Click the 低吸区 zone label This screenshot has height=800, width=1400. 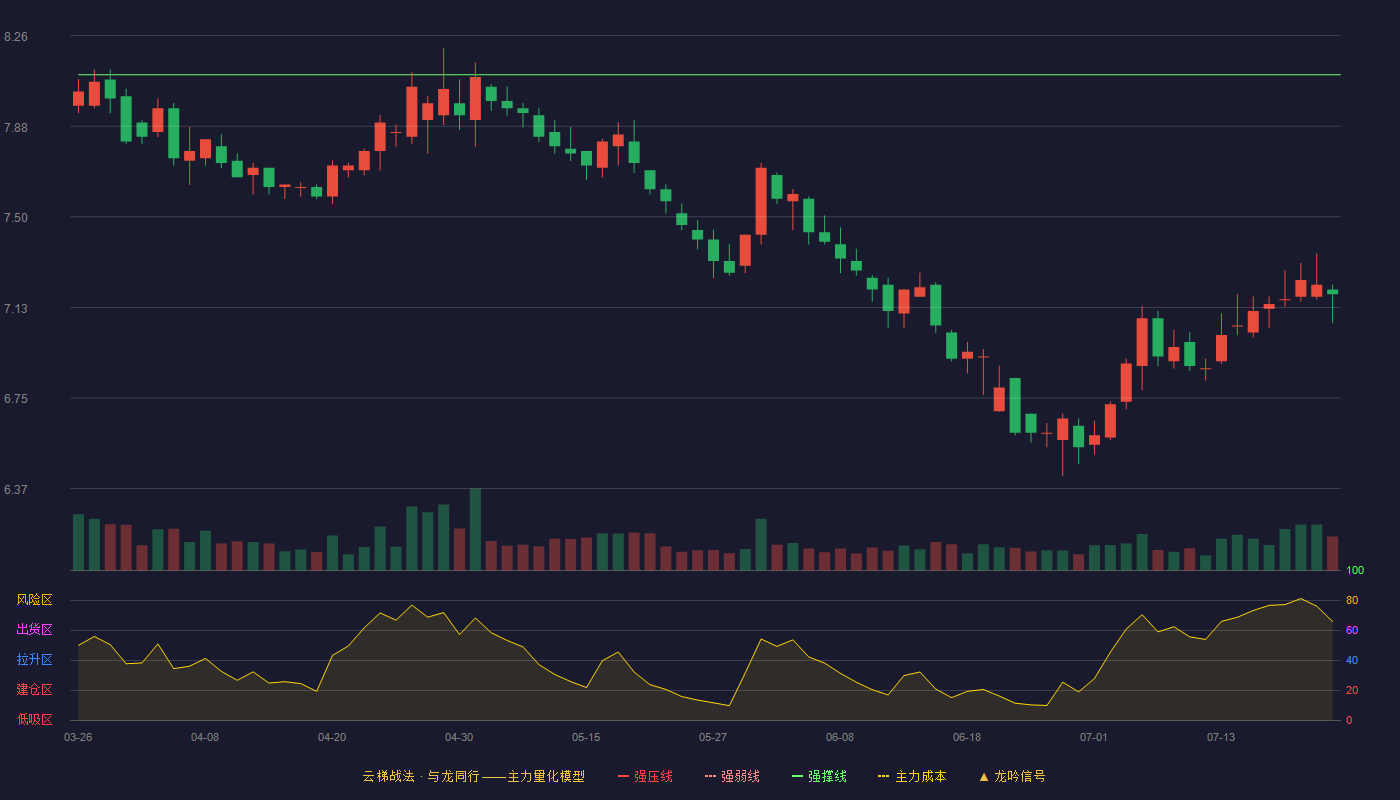[x=34, y=720]
